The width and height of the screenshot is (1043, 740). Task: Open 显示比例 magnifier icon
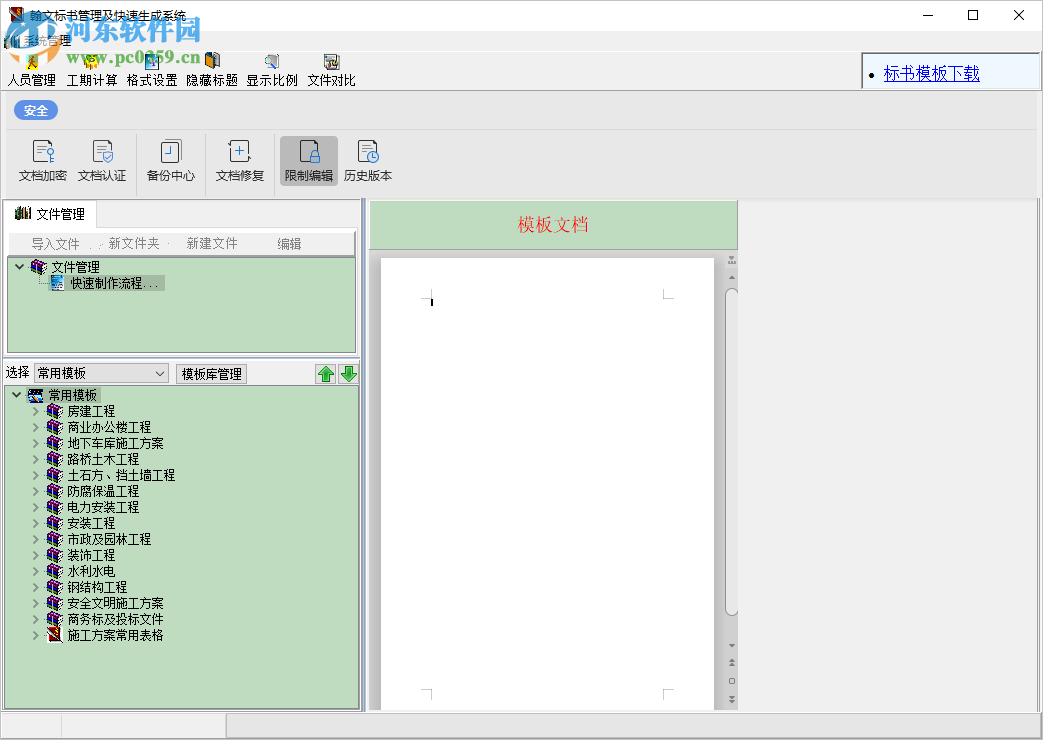click(271, 62)
